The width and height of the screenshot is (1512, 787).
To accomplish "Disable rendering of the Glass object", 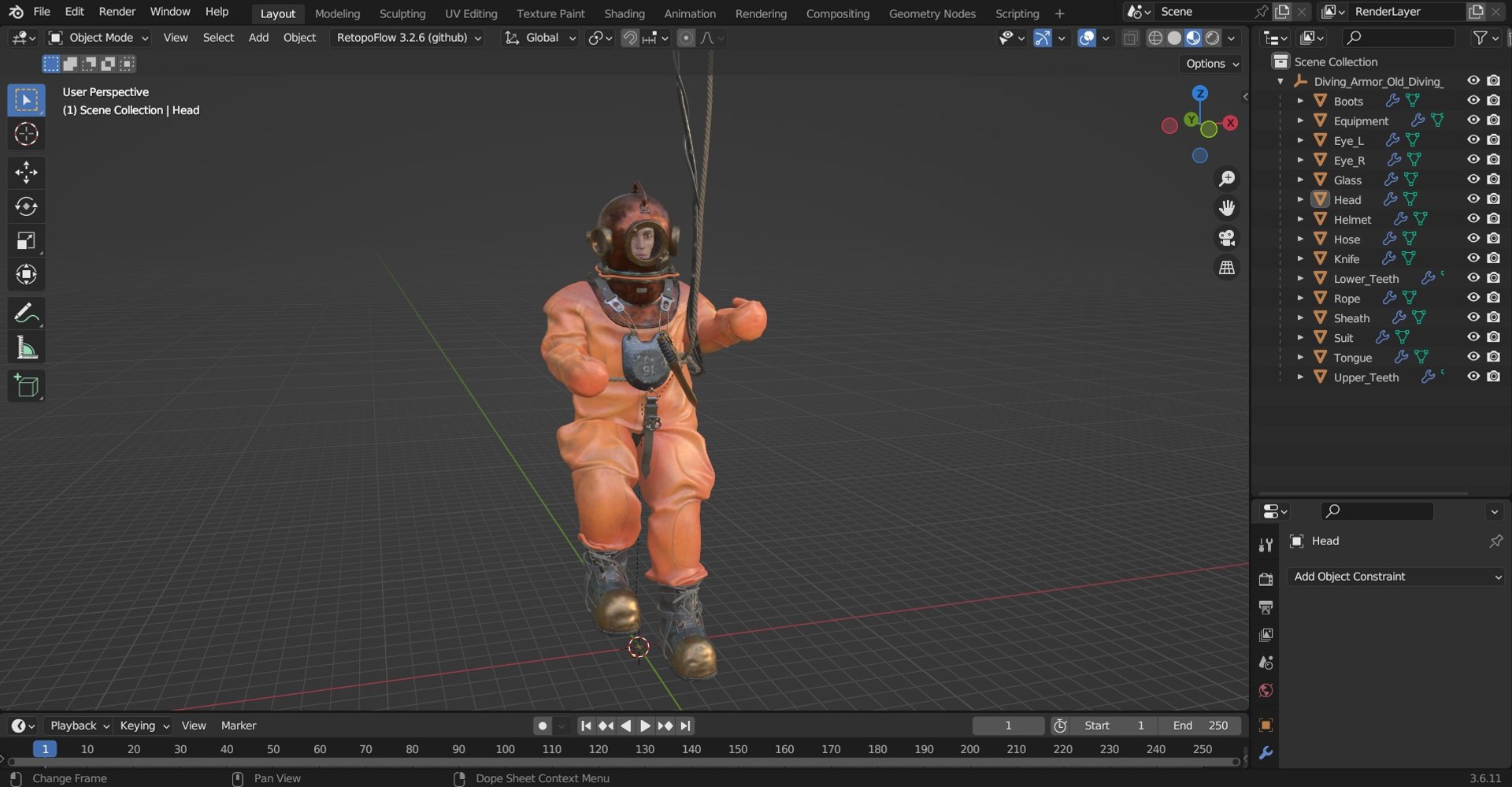I will tap(1493, 180).
